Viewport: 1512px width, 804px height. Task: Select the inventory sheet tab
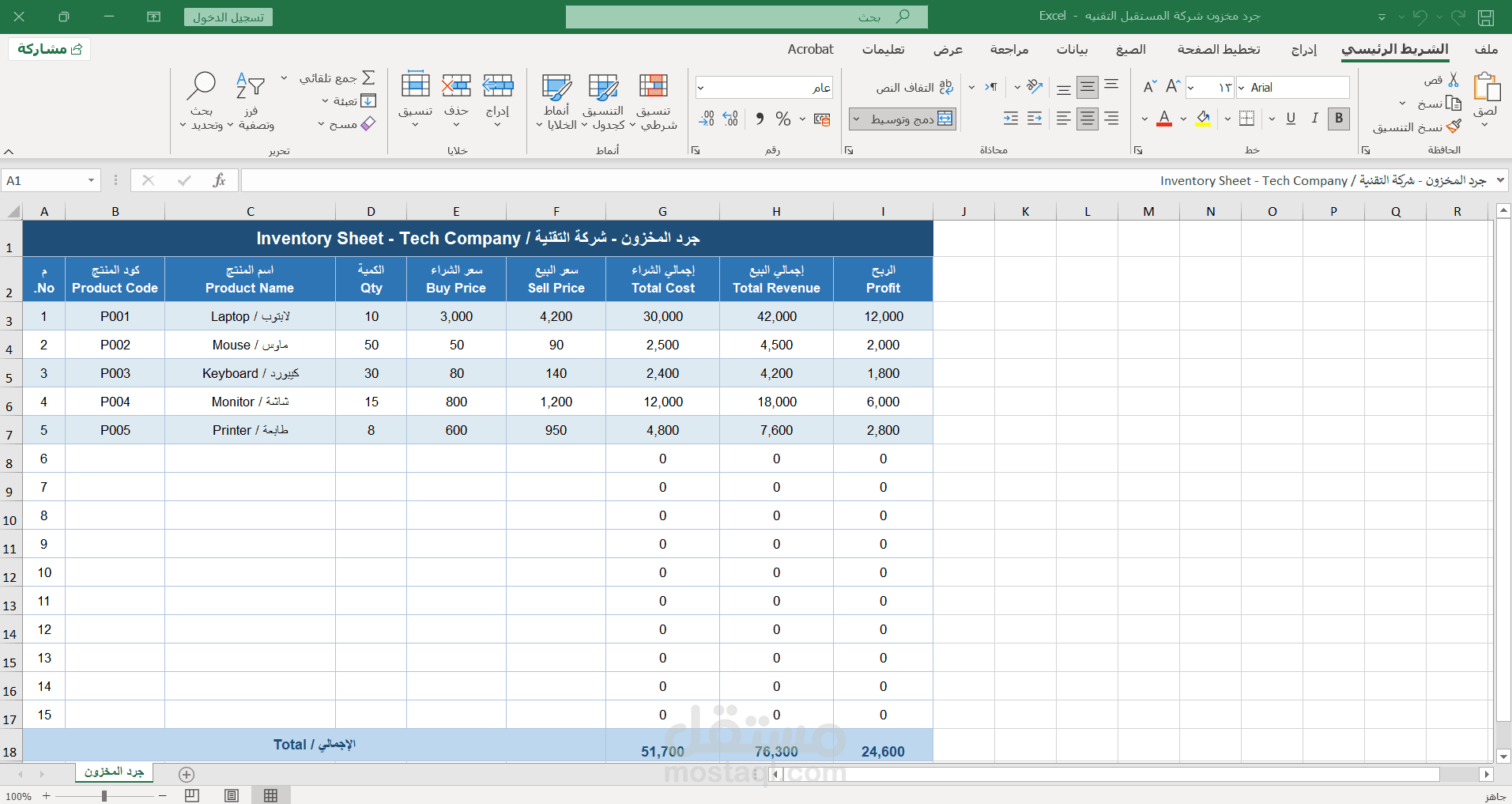tap(115, 772)
